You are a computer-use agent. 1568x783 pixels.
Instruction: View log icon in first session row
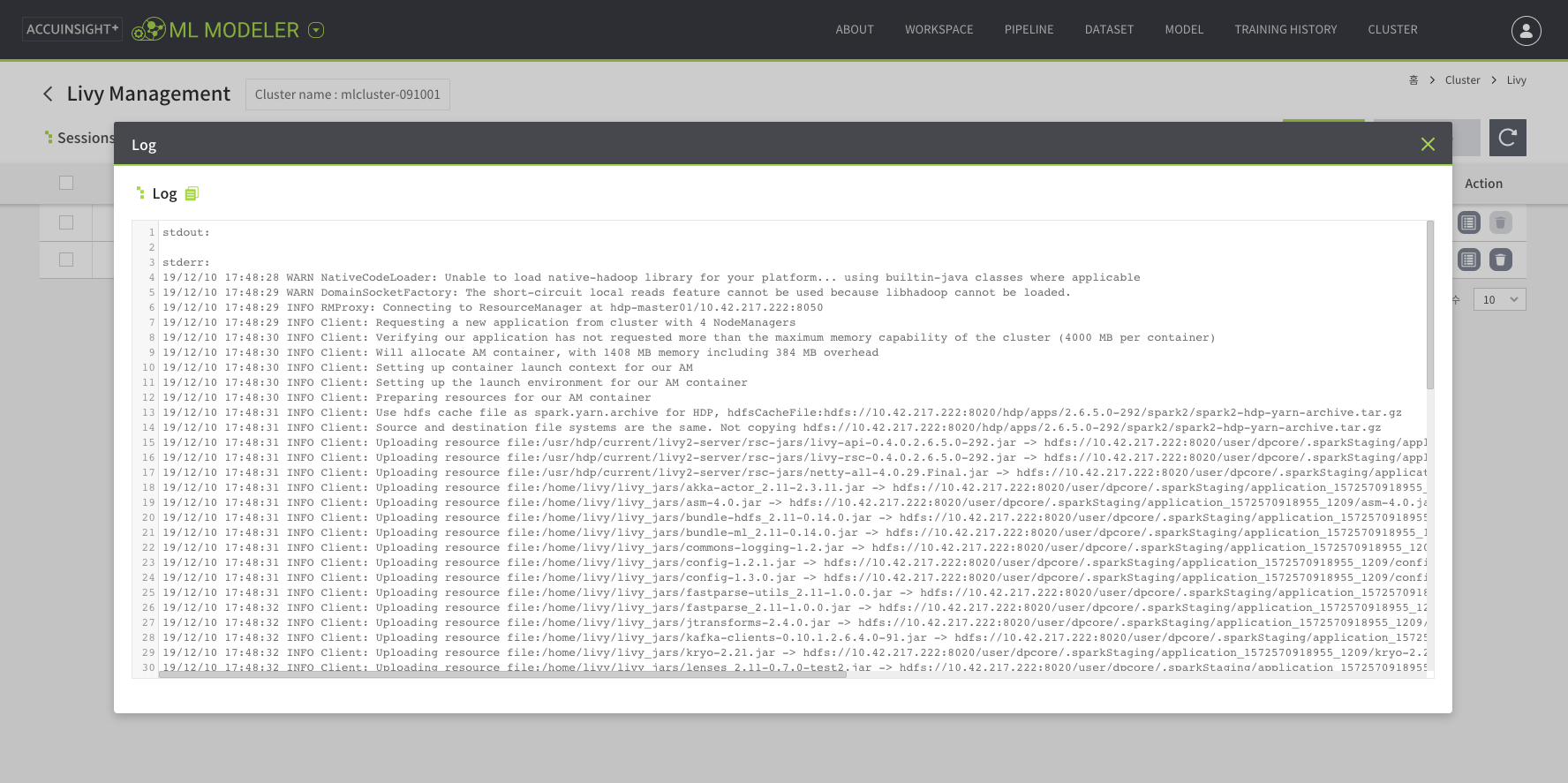pos(1469,222)
